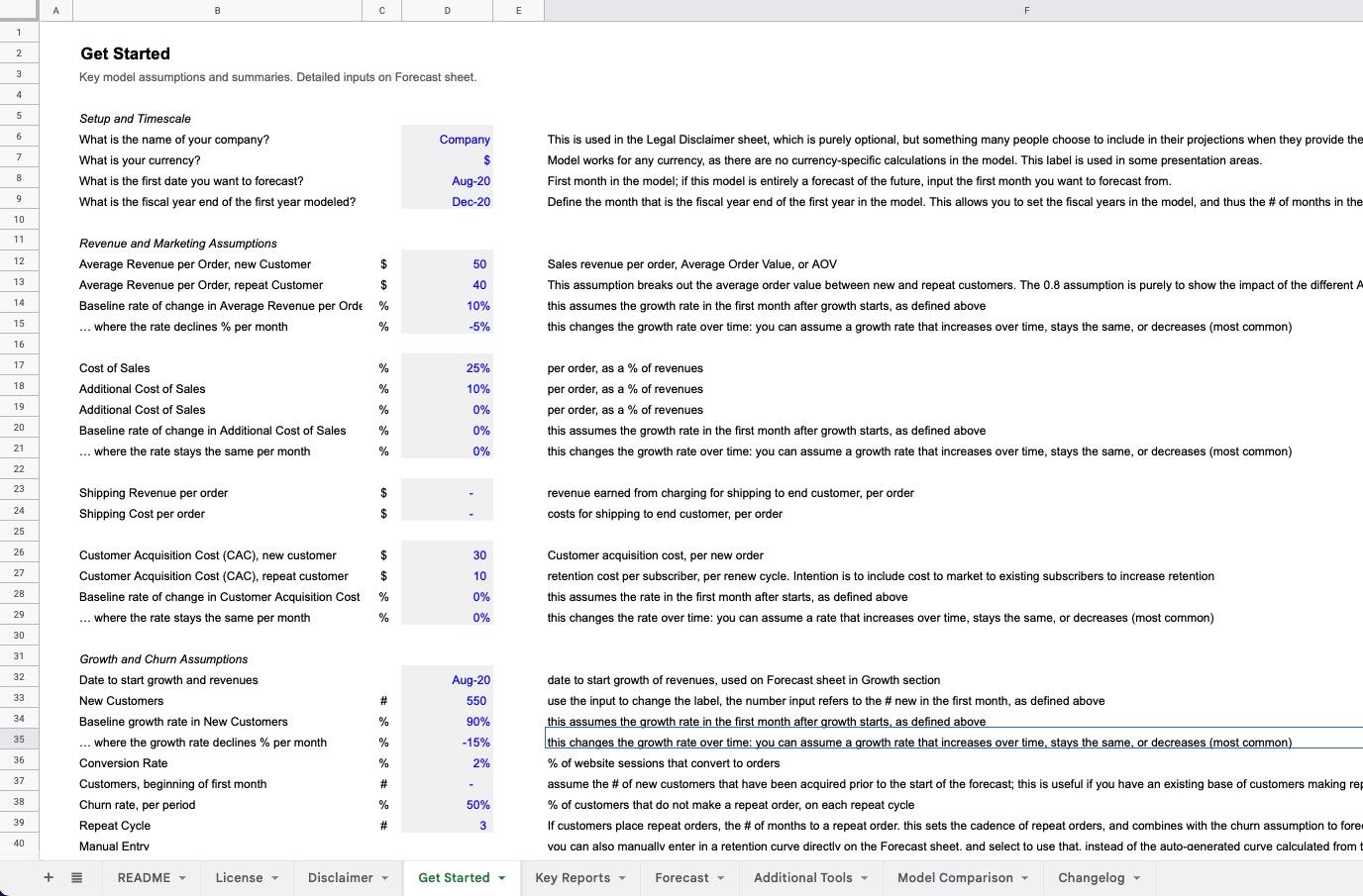Image resolution: width=1363 pixels, height=896 pixels.
Task: Open the Changelog tab dropdown arrow
Action: click(x=1135, y=877)
